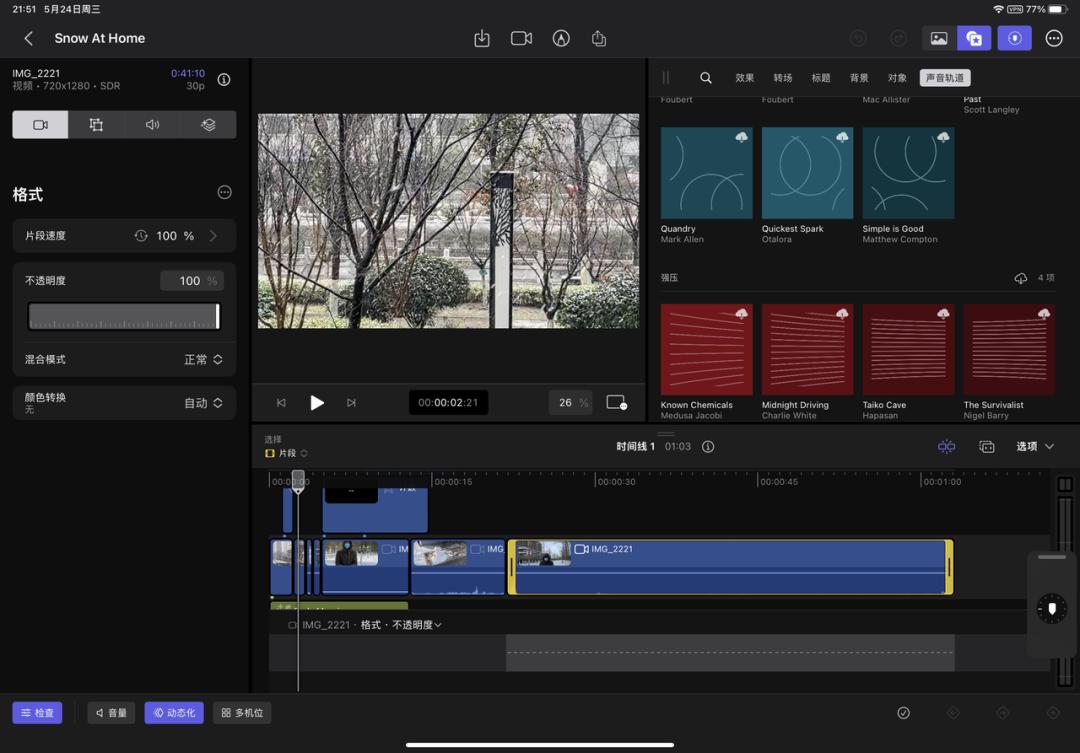Click the 不透明度 opacity slider
This screenshot has width=1080, height=753.
tap(124, 316)
